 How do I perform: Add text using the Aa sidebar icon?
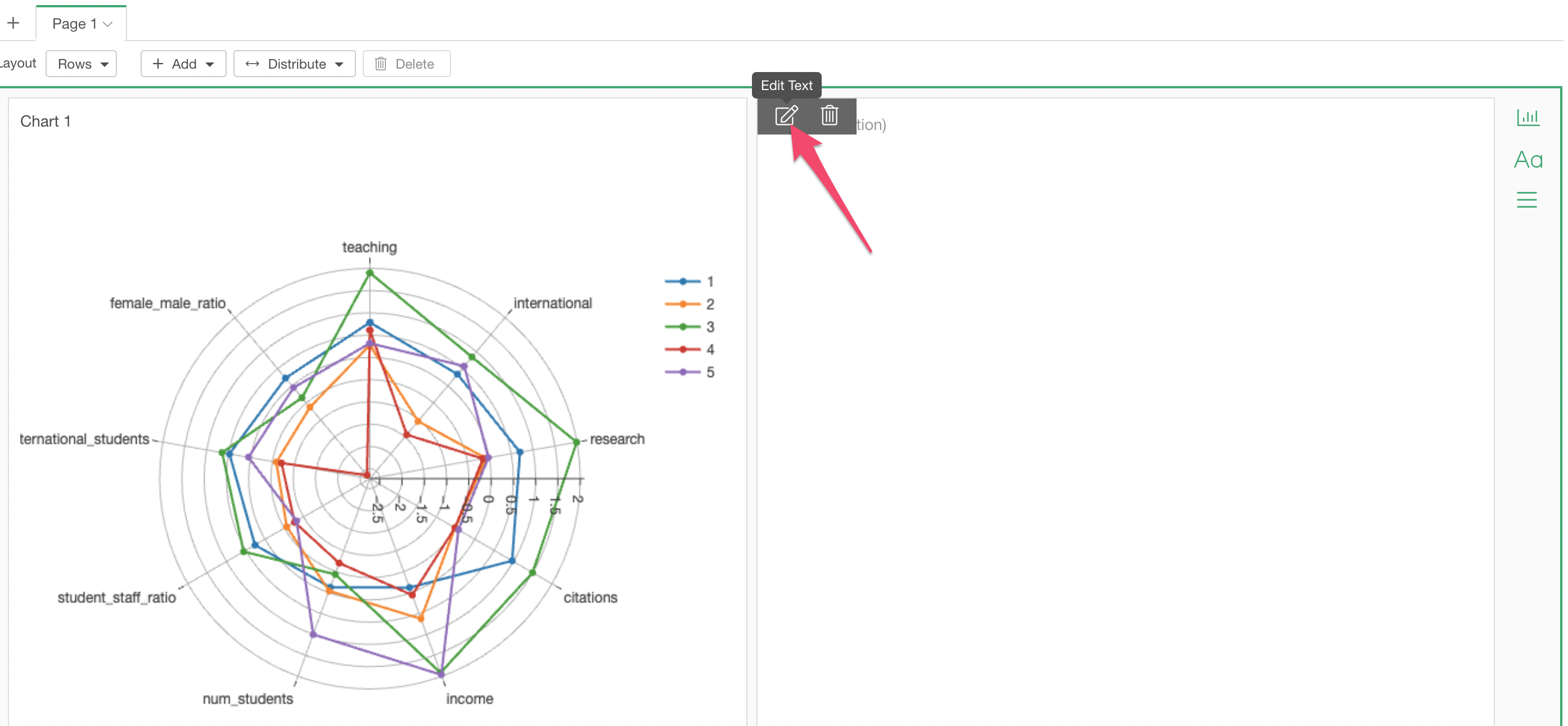tap(1528, 160)
